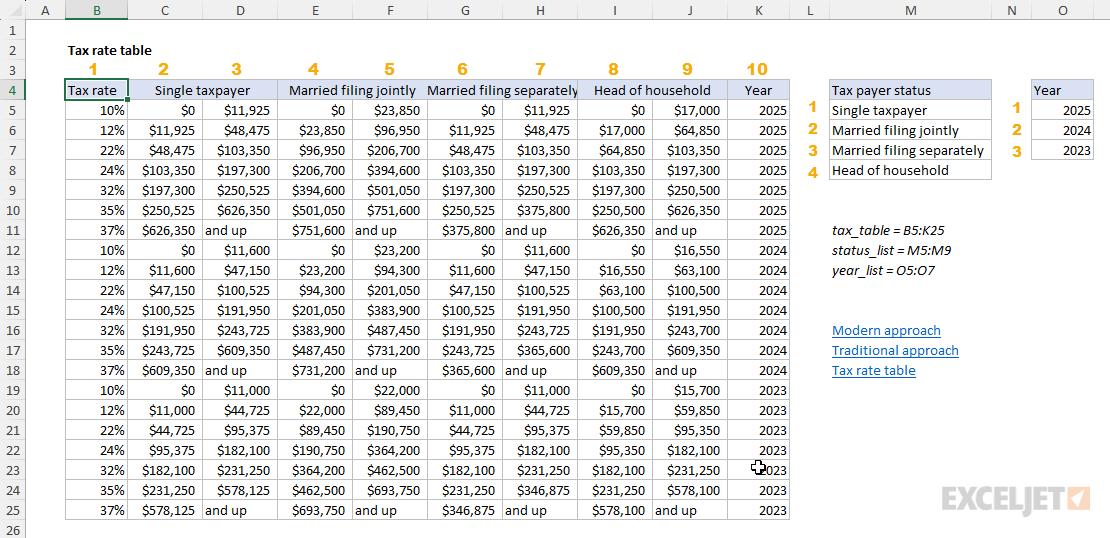Select 'Married filing jointly' in the status list
This screenshot has width=1110, height=538.
[910, 130]
